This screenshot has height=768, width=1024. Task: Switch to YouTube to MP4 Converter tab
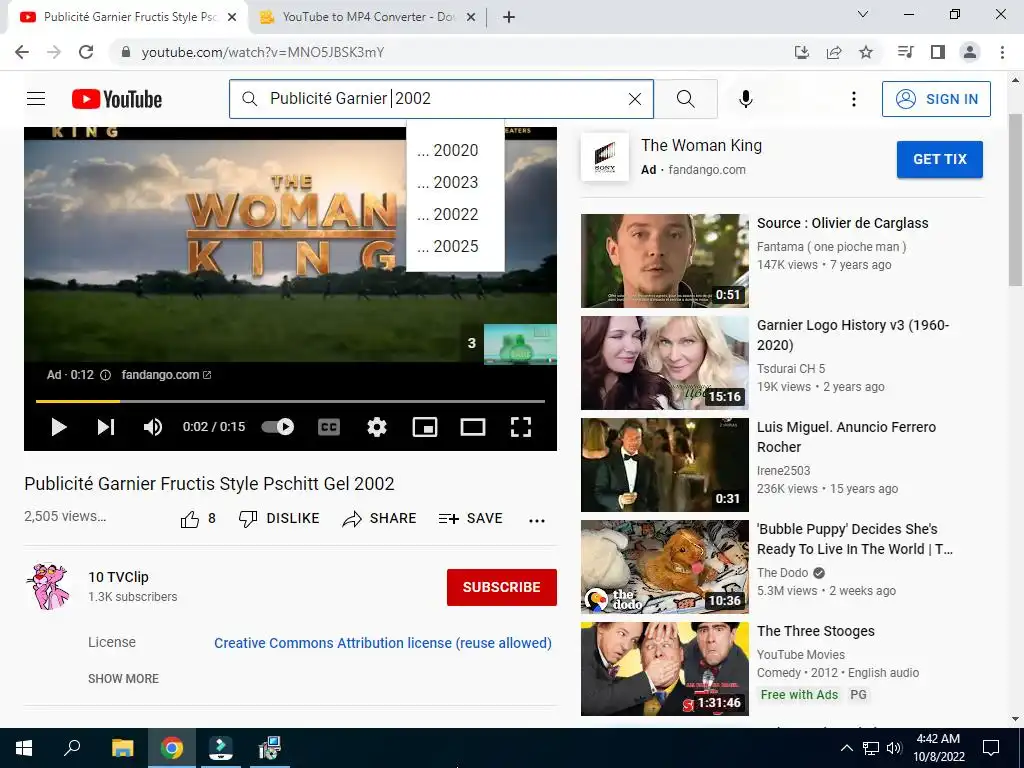[x=368, y=17]
